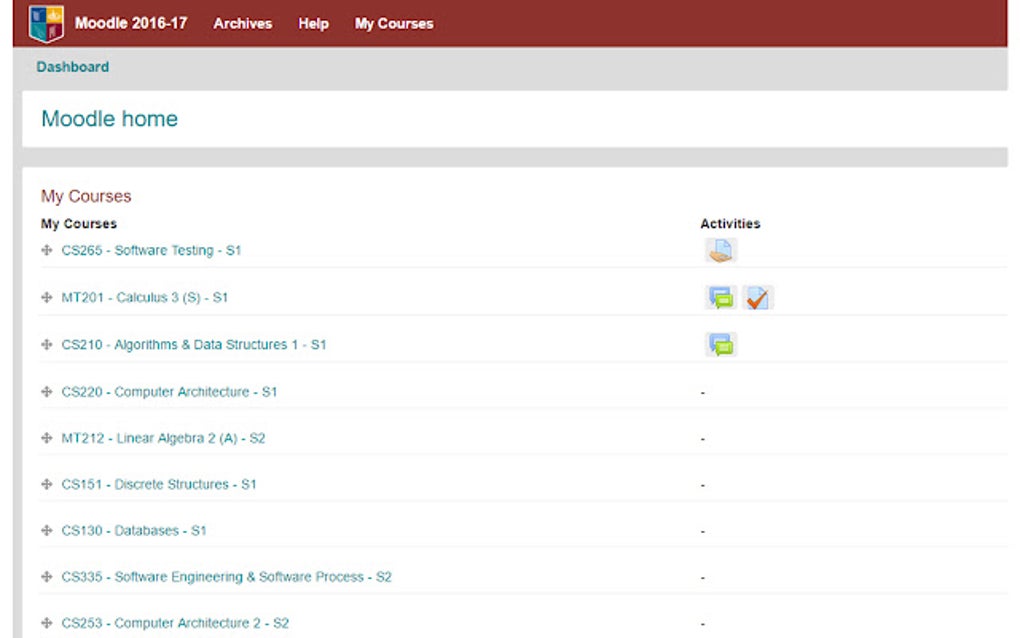Viewport: 1020px width, 638px height.
Task: Open the Help menu item
Action: (x=313, y=23)
